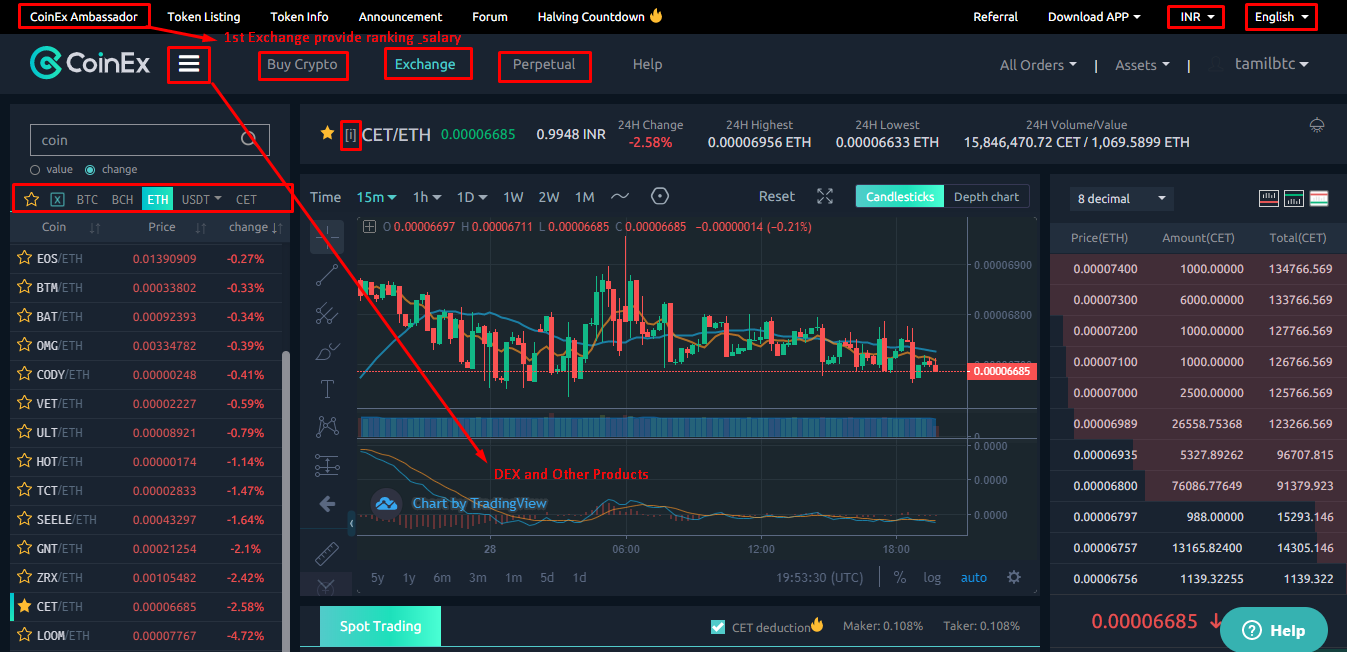Favorite the EOS/ETH pair star
The image size is (1347, 652).
click(24, 258)
